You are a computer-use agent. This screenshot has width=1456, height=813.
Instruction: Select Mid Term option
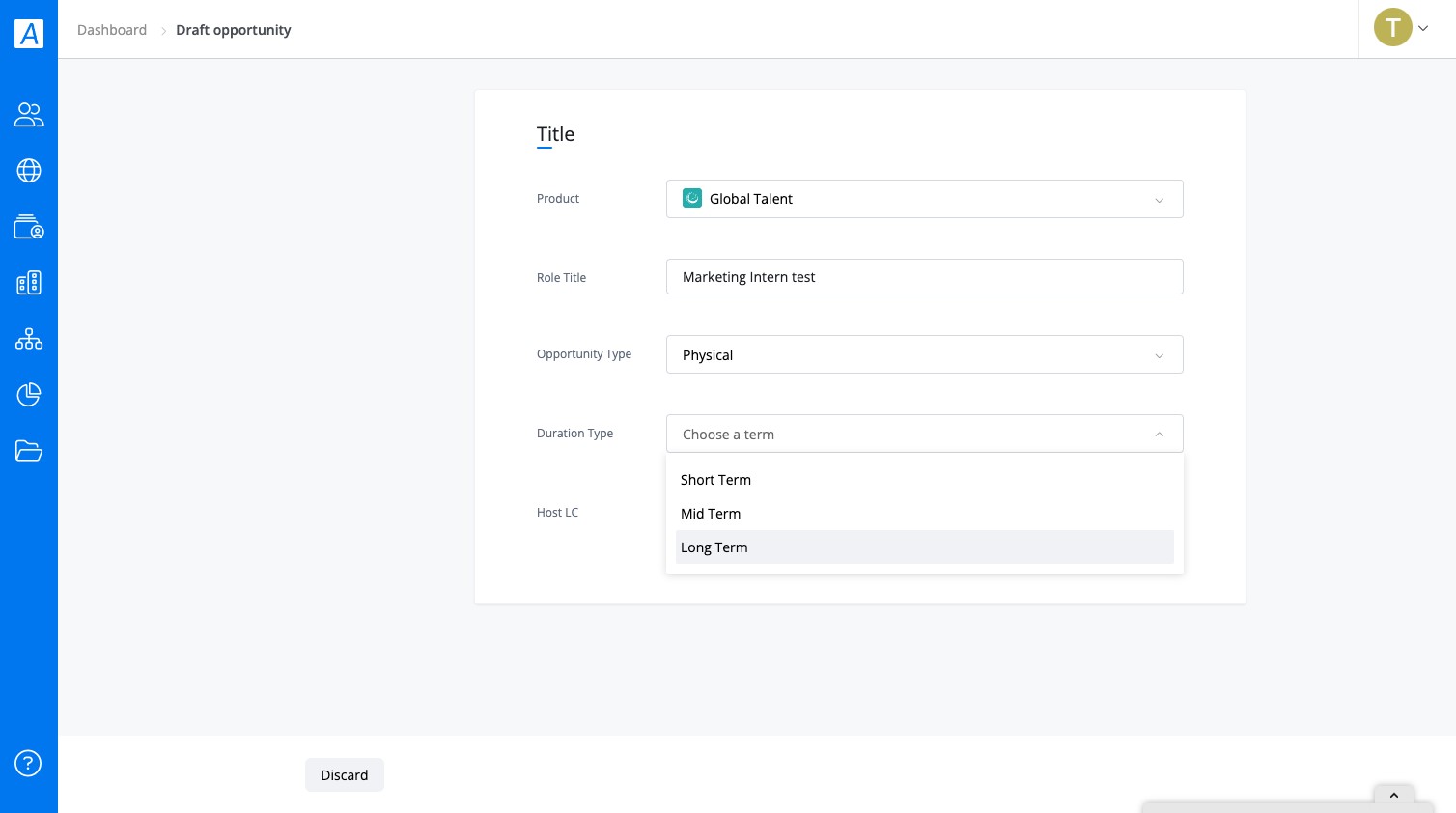(924, 514)
